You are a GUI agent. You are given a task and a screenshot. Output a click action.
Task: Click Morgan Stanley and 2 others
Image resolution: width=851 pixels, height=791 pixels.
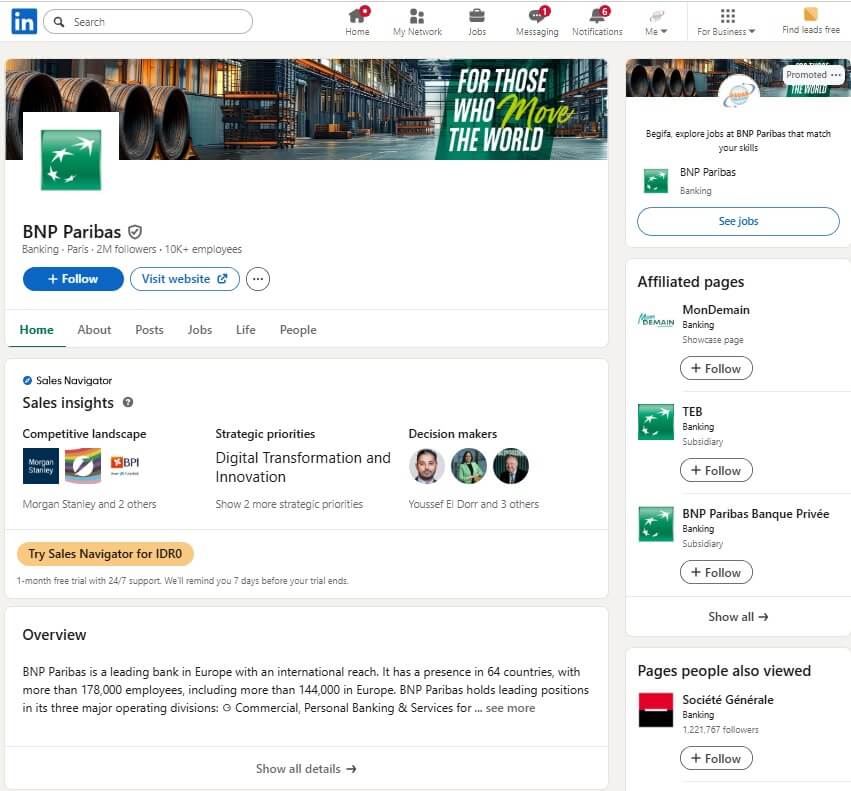click(90, 504)
